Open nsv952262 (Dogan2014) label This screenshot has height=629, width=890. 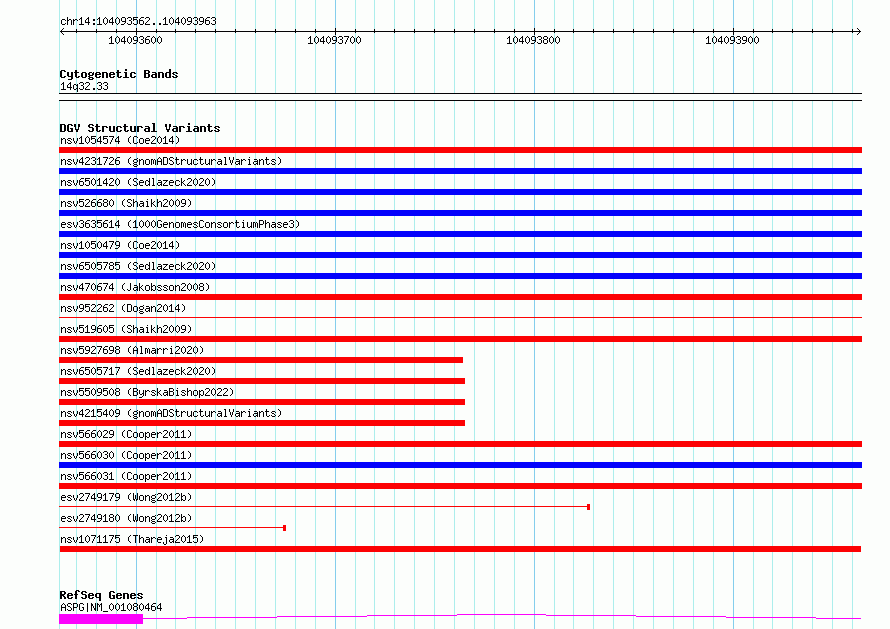pos(123,308)
